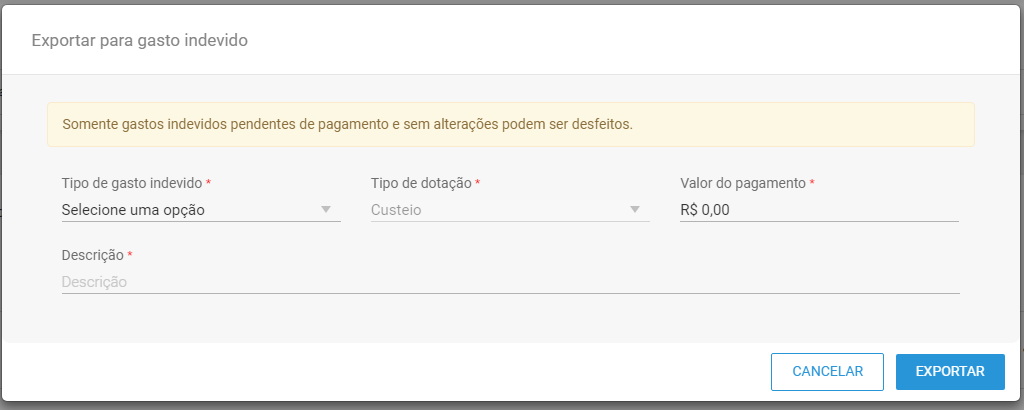This screenshot has height=410, width=1028.
Task: Click the red asterisk beside Tipo de gasto indevido
Action: click(x=208, y=182)
